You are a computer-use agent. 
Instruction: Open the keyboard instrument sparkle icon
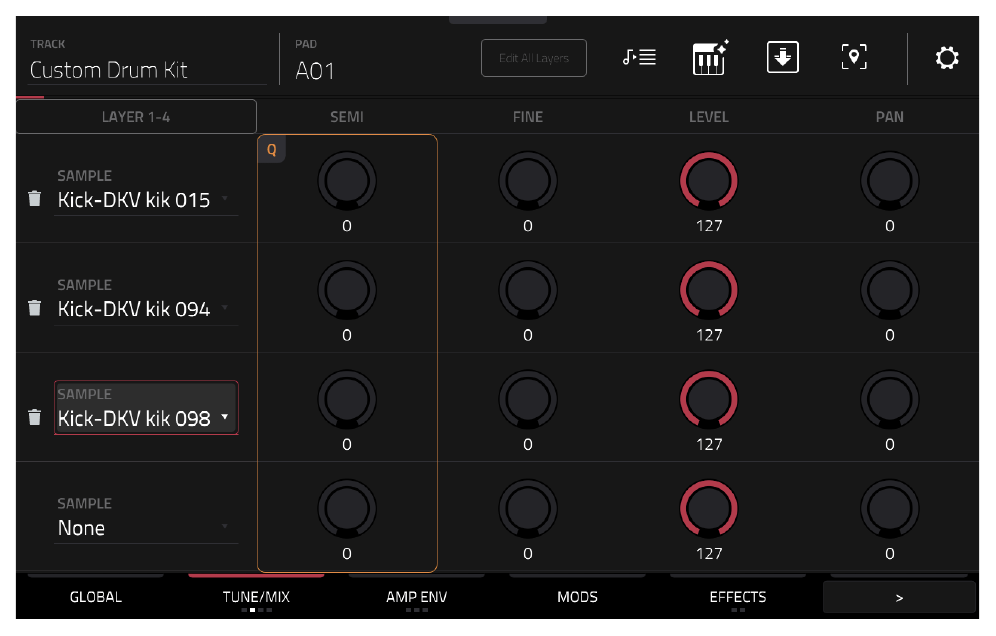tap(710, 58)
